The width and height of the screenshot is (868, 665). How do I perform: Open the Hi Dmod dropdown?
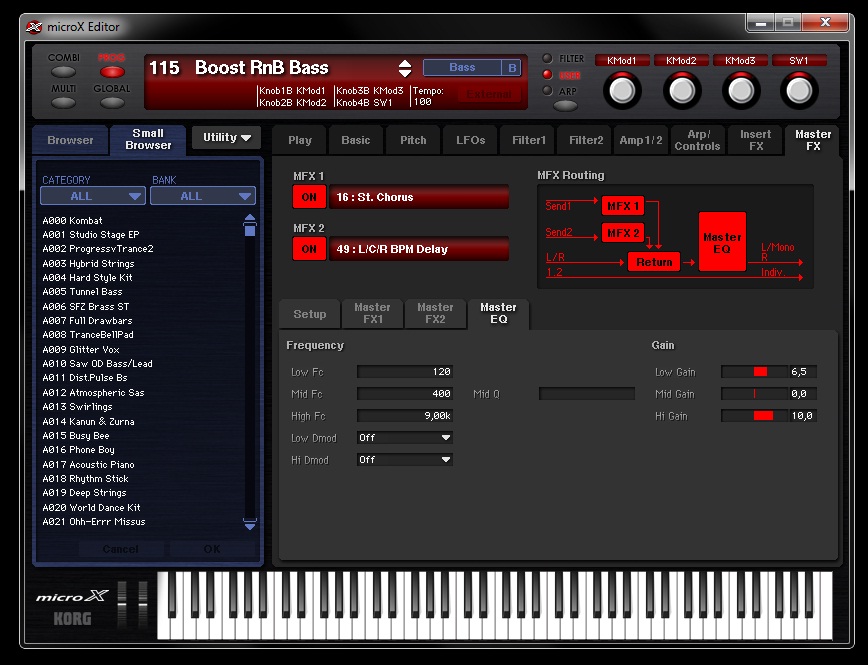pyautogui.click(x=405, y=460)
